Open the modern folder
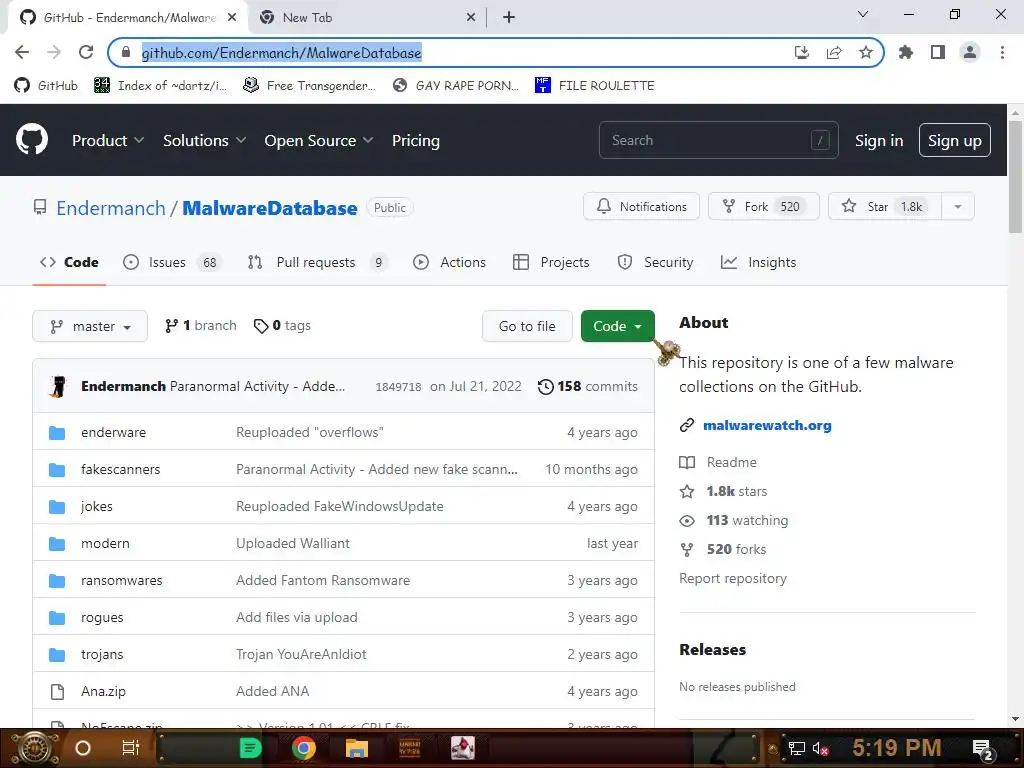This screenshot has height=768, width=1024. coord(105,543)
